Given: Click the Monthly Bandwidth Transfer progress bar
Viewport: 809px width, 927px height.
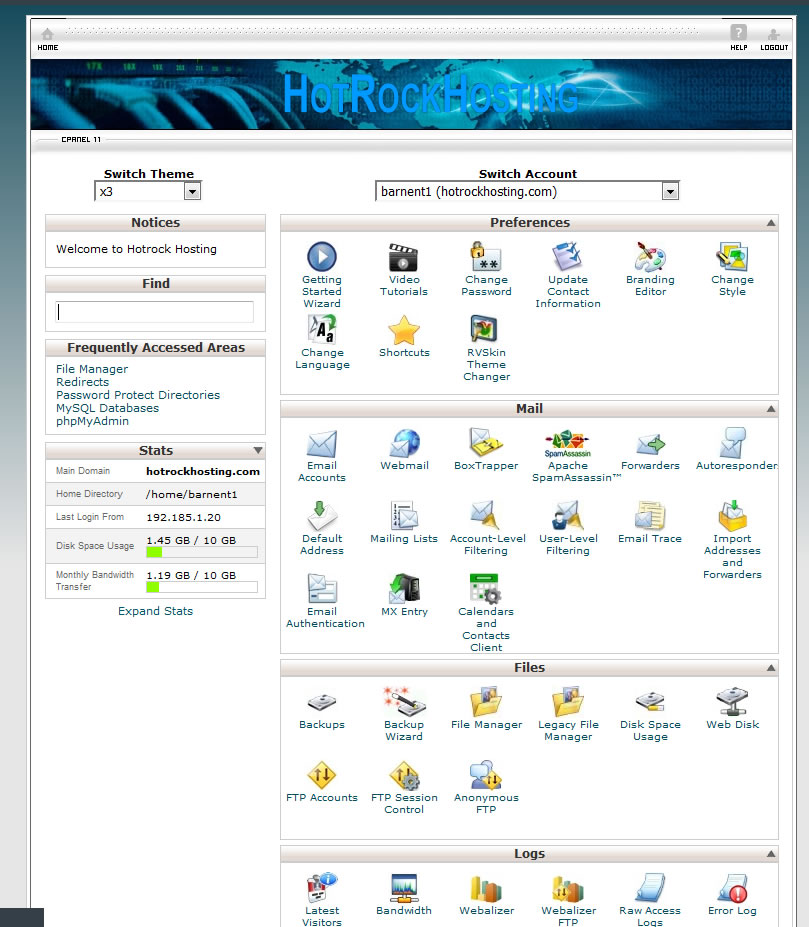Looking at the screenshot, I should click(202, 587).
